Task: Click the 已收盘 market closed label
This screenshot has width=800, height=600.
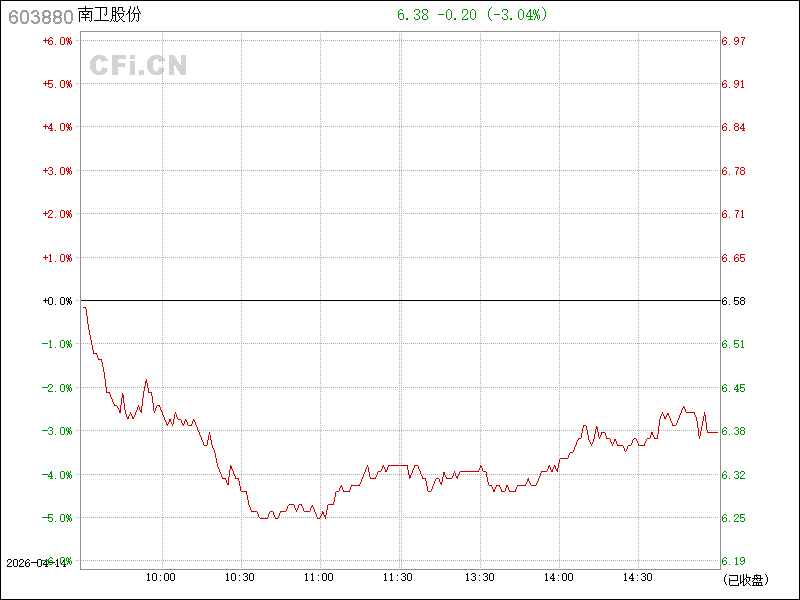Action: (745, 579)
